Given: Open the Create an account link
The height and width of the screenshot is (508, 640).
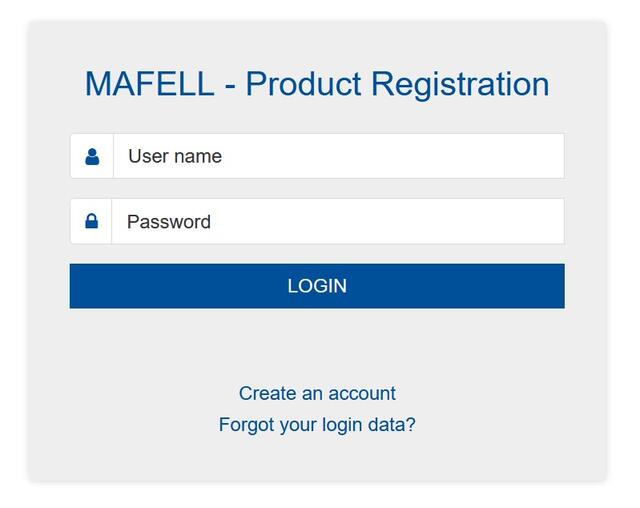Looking at the screenshot, I should pyautogui.click(x=317, y=393).
